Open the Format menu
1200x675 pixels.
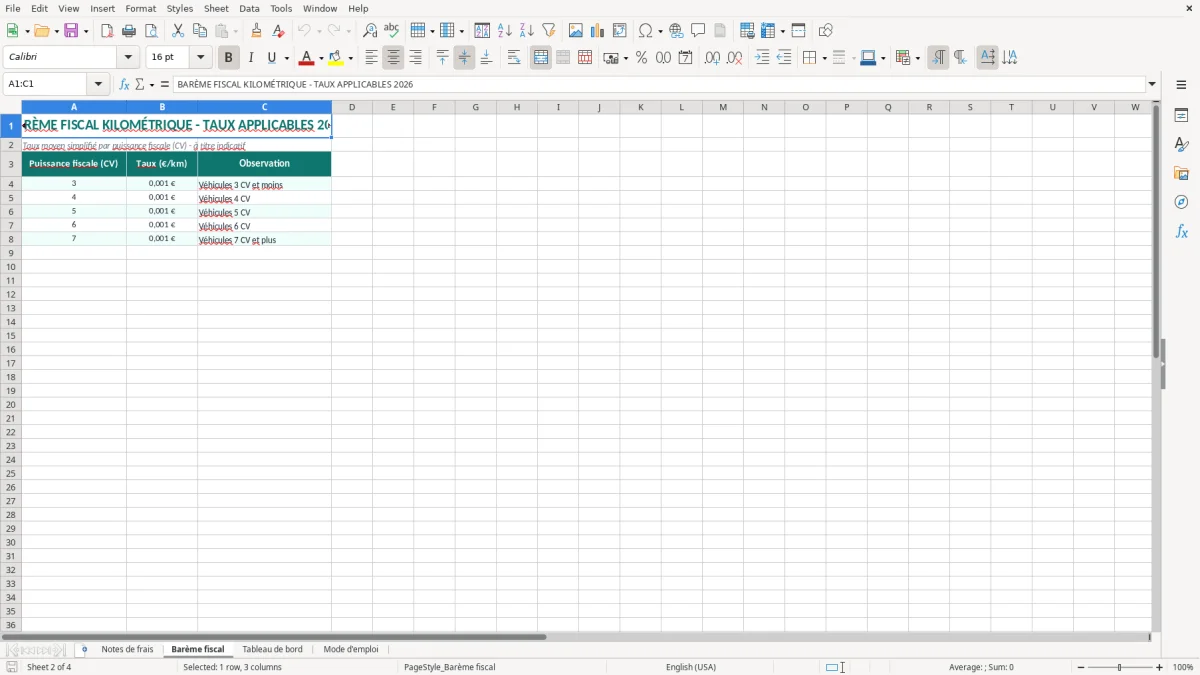(x=141, y=8)
